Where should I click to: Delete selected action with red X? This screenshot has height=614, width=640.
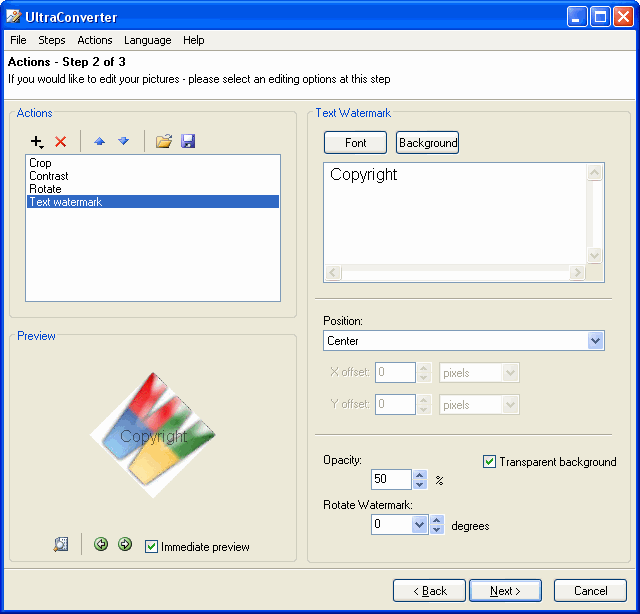point(60,142)
